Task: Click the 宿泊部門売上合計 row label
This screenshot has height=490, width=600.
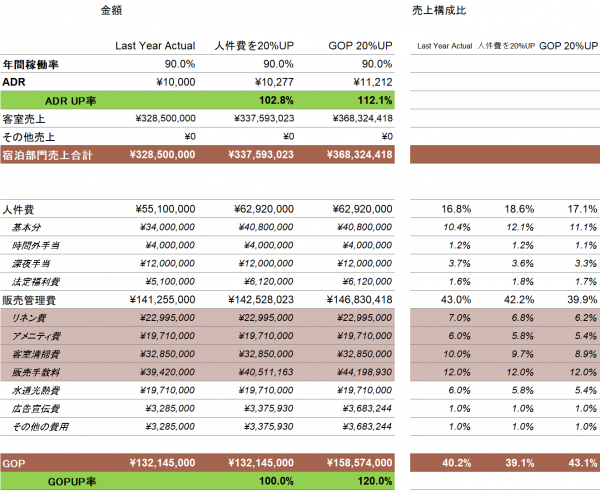Action: pos(47,155)
